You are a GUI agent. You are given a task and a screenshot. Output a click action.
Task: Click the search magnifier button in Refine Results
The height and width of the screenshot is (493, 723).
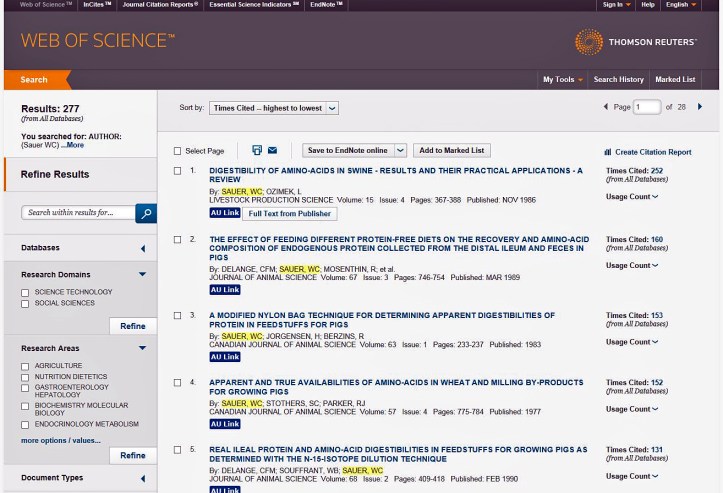146,212
